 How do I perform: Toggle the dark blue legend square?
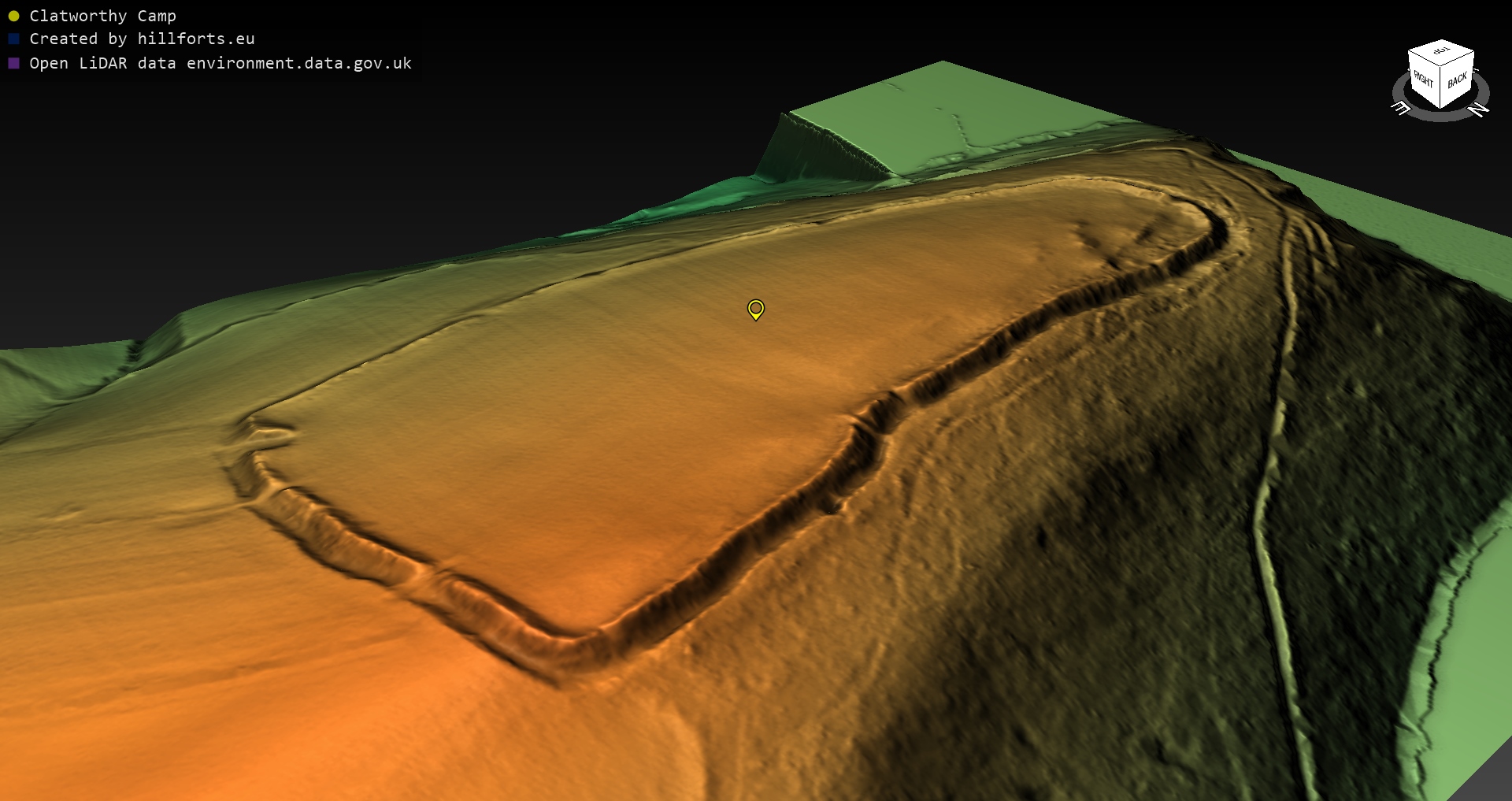pyautogui.click(x=13, y=39)
